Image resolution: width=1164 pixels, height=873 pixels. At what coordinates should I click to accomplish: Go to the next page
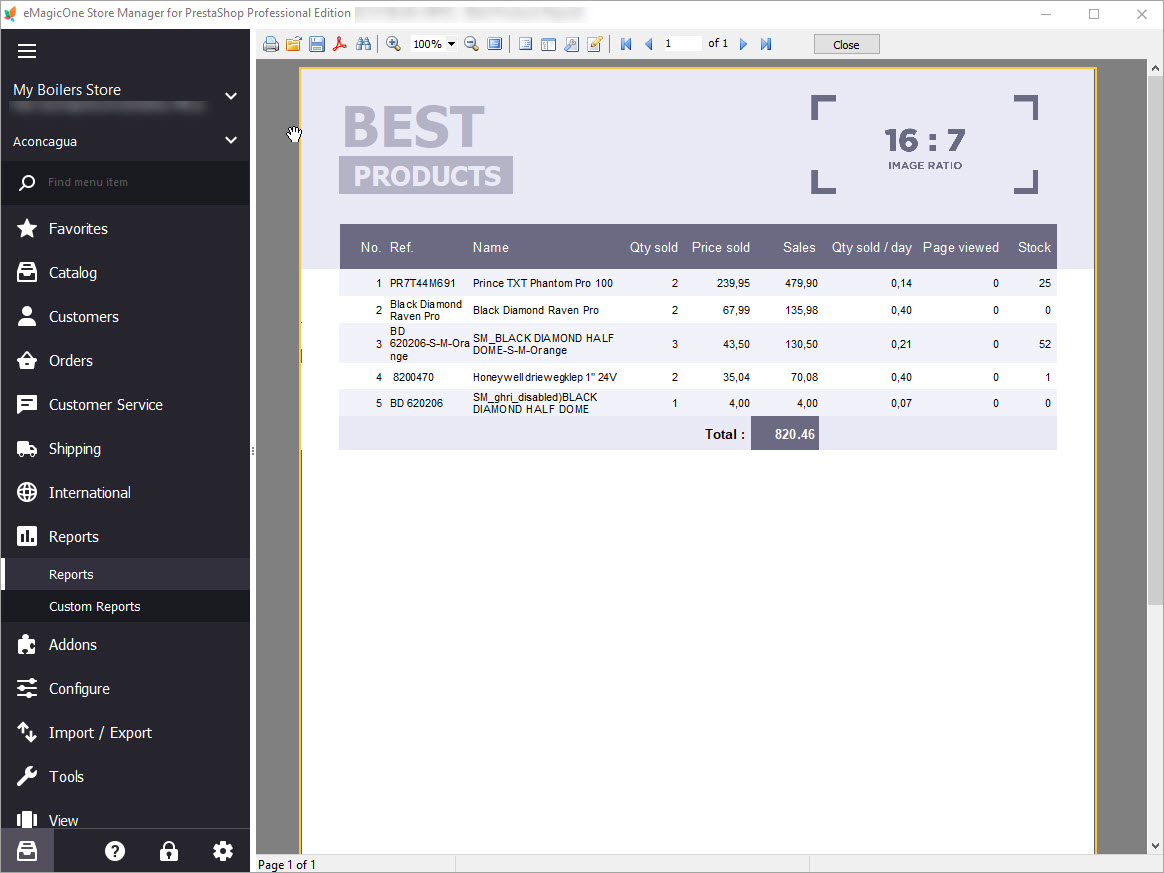(x=743, y=45)
